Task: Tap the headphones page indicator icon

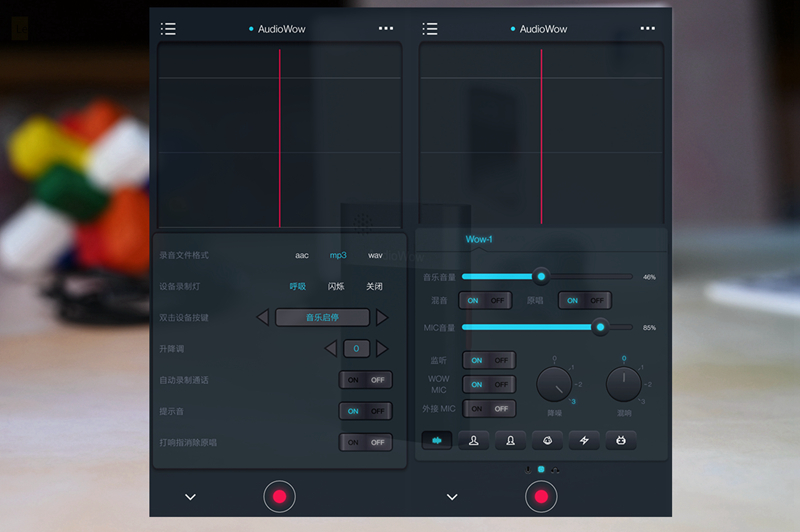Action: pyautogui.click(x=555, y=470)
